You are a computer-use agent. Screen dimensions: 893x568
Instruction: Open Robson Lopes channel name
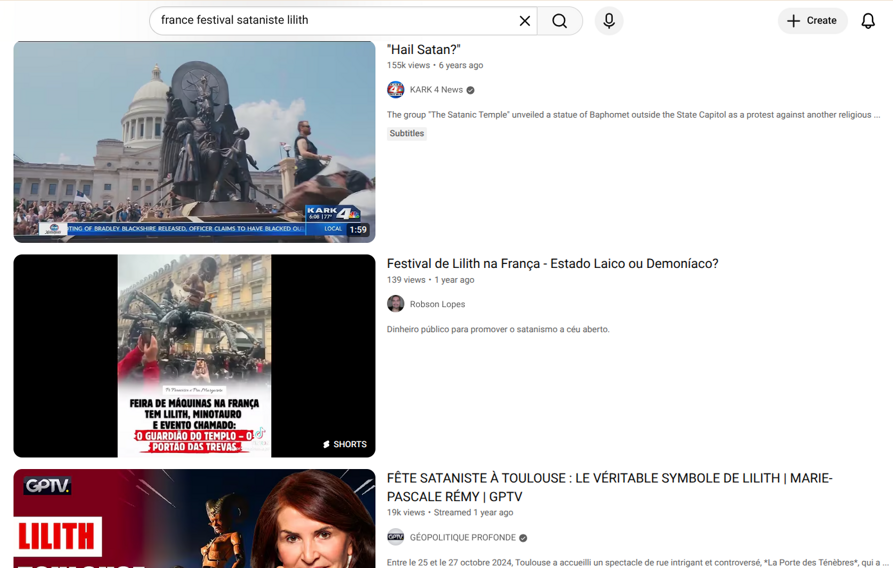437,304
